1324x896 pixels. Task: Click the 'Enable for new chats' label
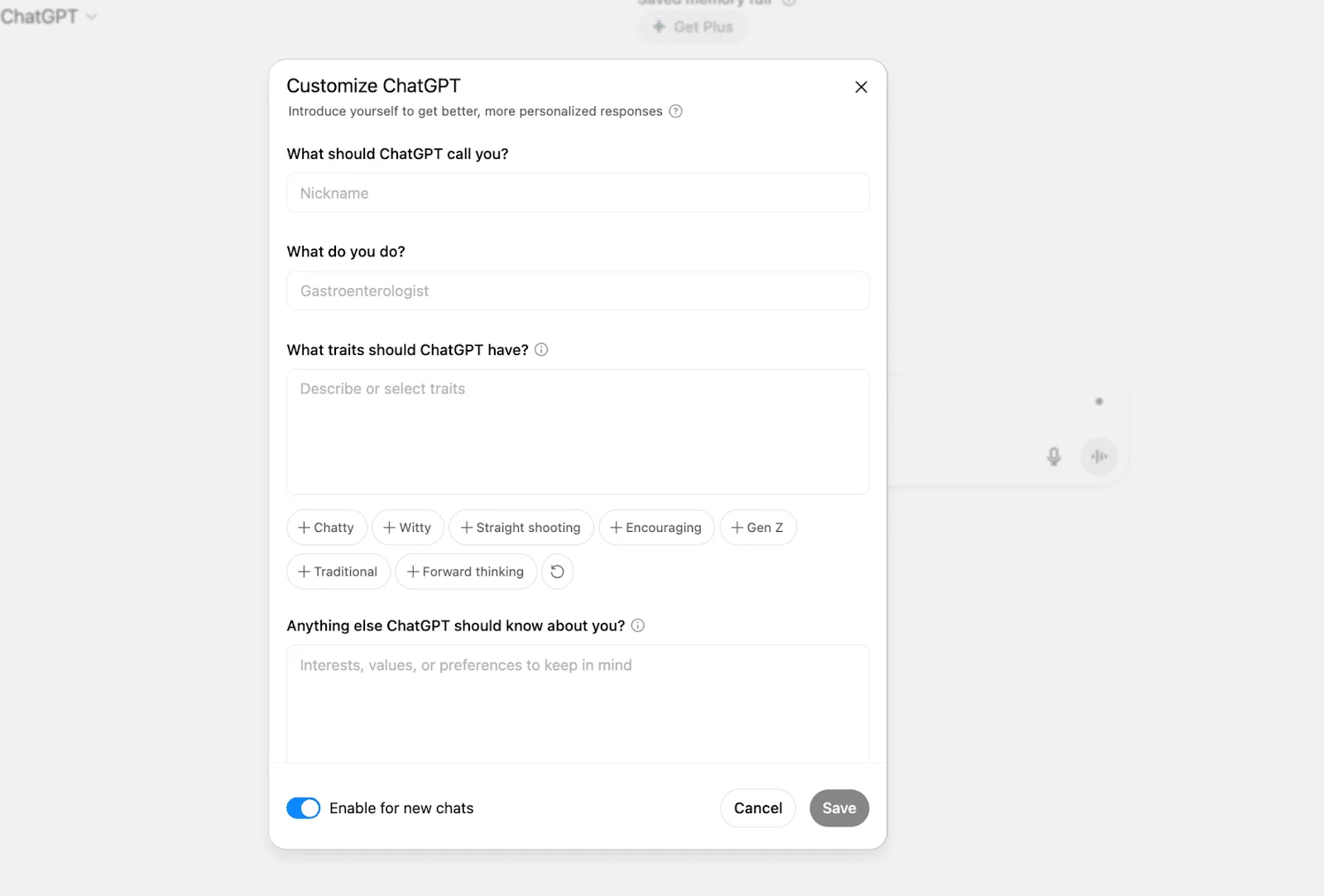[401, 808]
